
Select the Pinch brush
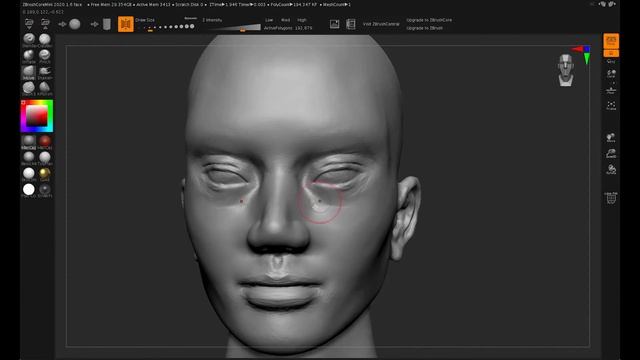(45, 56)
